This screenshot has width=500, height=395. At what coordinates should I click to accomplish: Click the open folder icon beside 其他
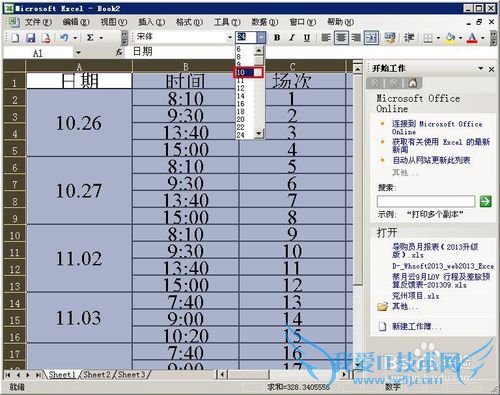[x=383, y=306]
